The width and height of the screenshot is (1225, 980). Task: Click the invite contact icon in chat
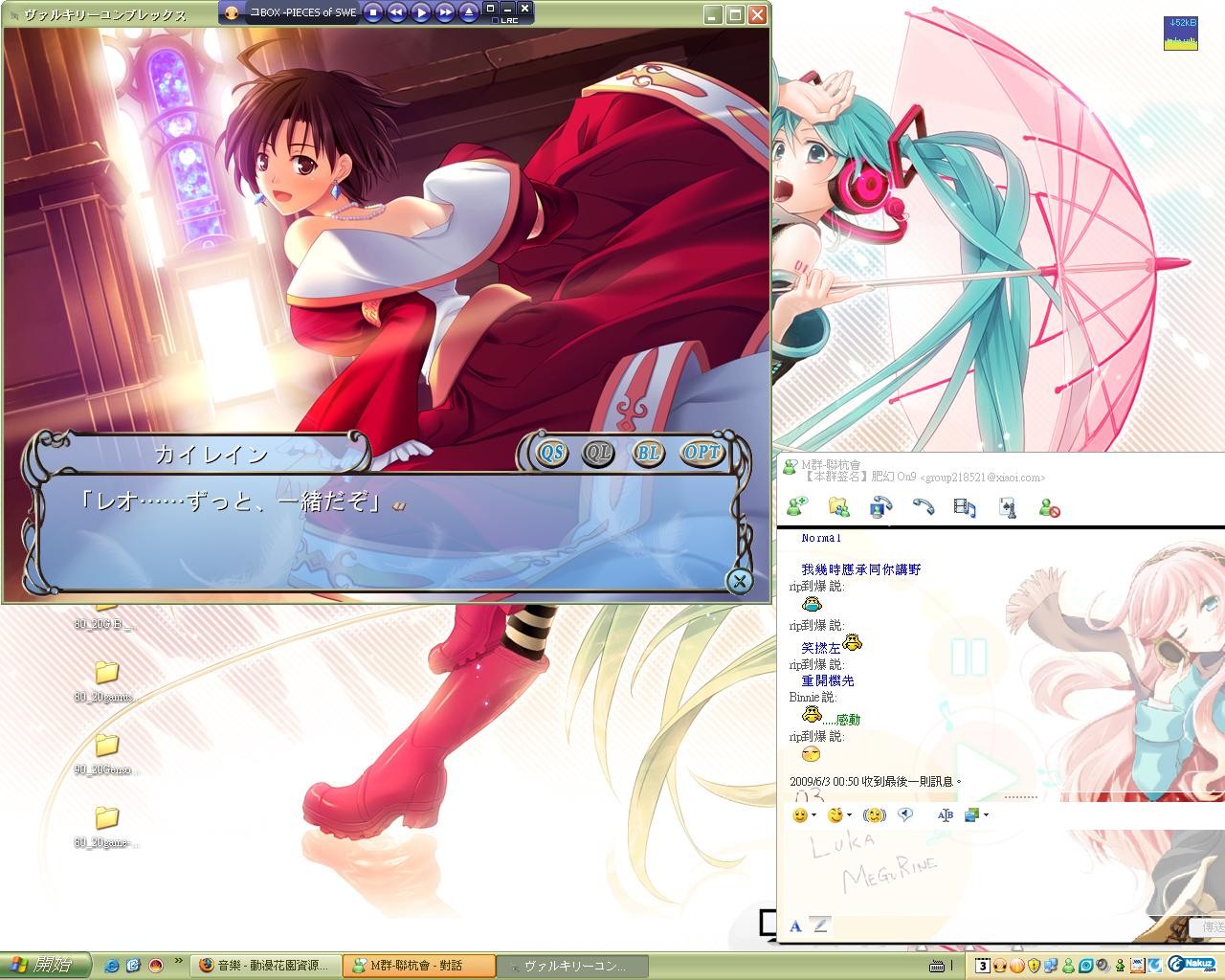[796, 507]
